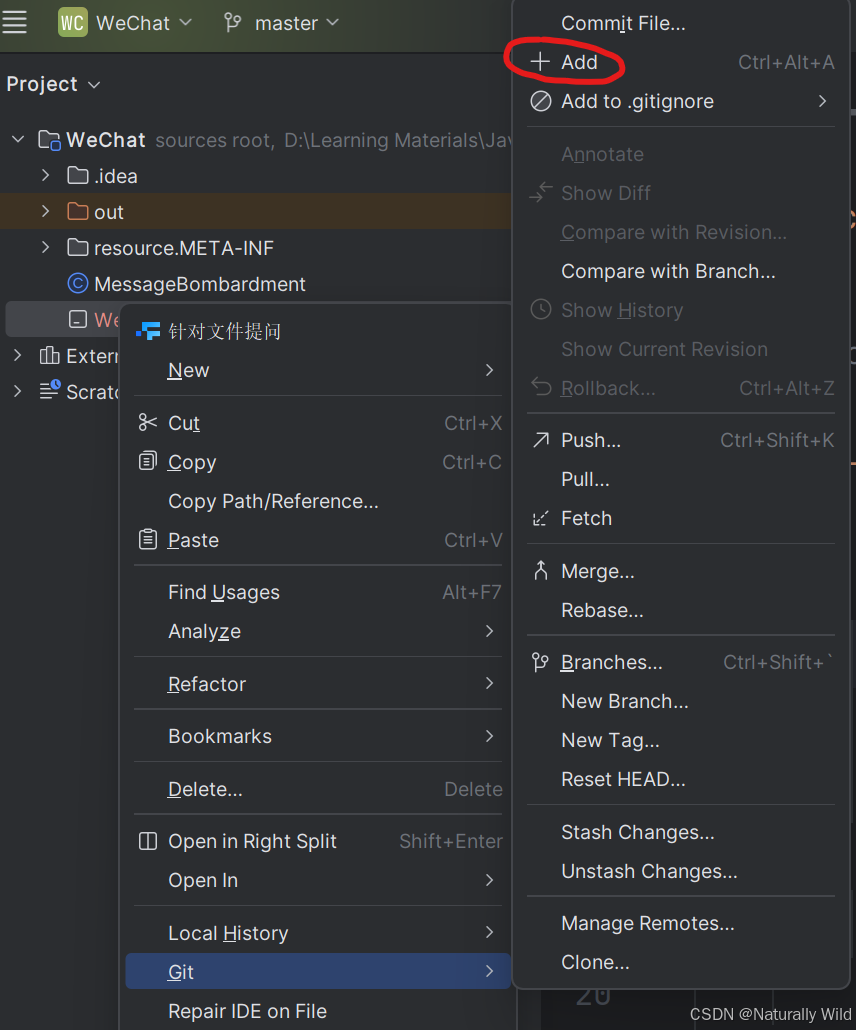This screenshot has width=856, height=1030.
Task: Select Copy Path/Reference...
Action: point(318,501)
